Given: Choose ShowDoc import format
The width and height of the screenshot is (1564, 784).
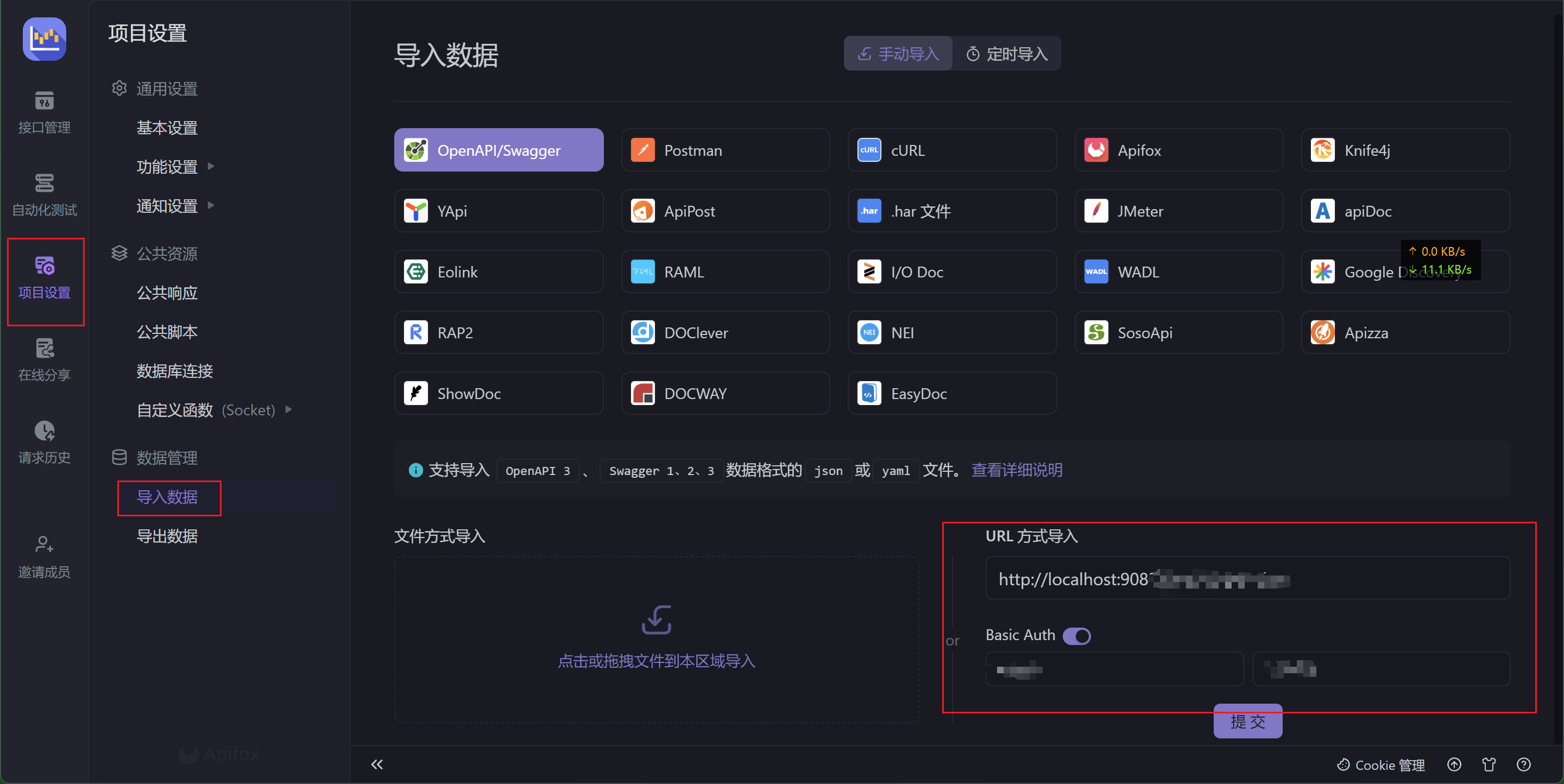Looking at the screenshot, I should pyautogui.click(x=499, y=393).
